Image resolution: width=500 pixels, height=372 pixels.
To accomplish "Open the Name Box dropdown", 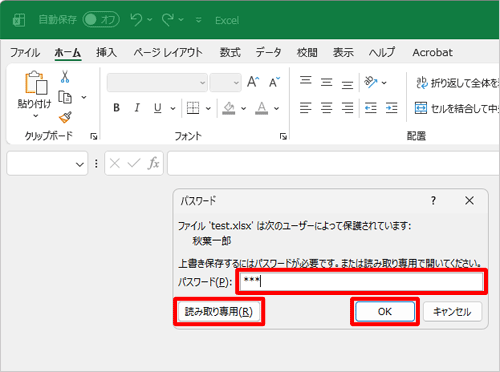I will [x=79, y=164].
